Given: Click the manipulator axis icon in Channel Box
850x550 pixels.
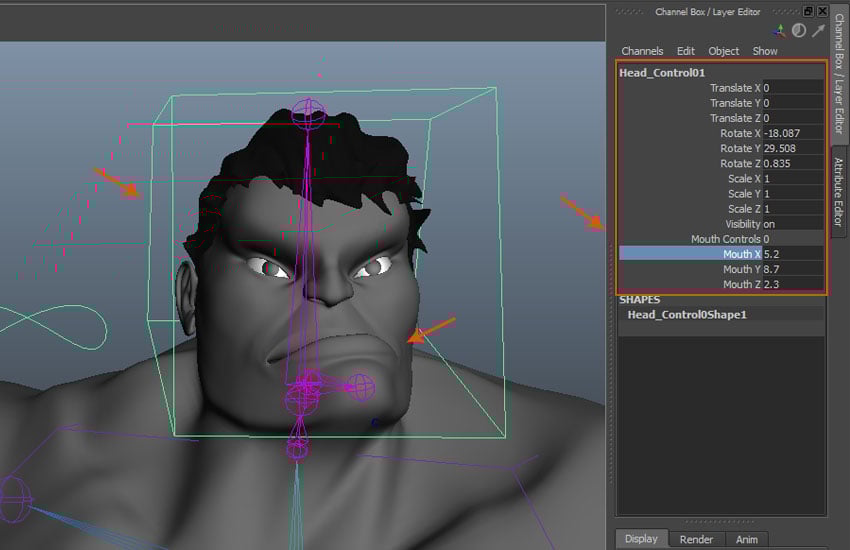Looking at the screenshot, I should [779, 31].
